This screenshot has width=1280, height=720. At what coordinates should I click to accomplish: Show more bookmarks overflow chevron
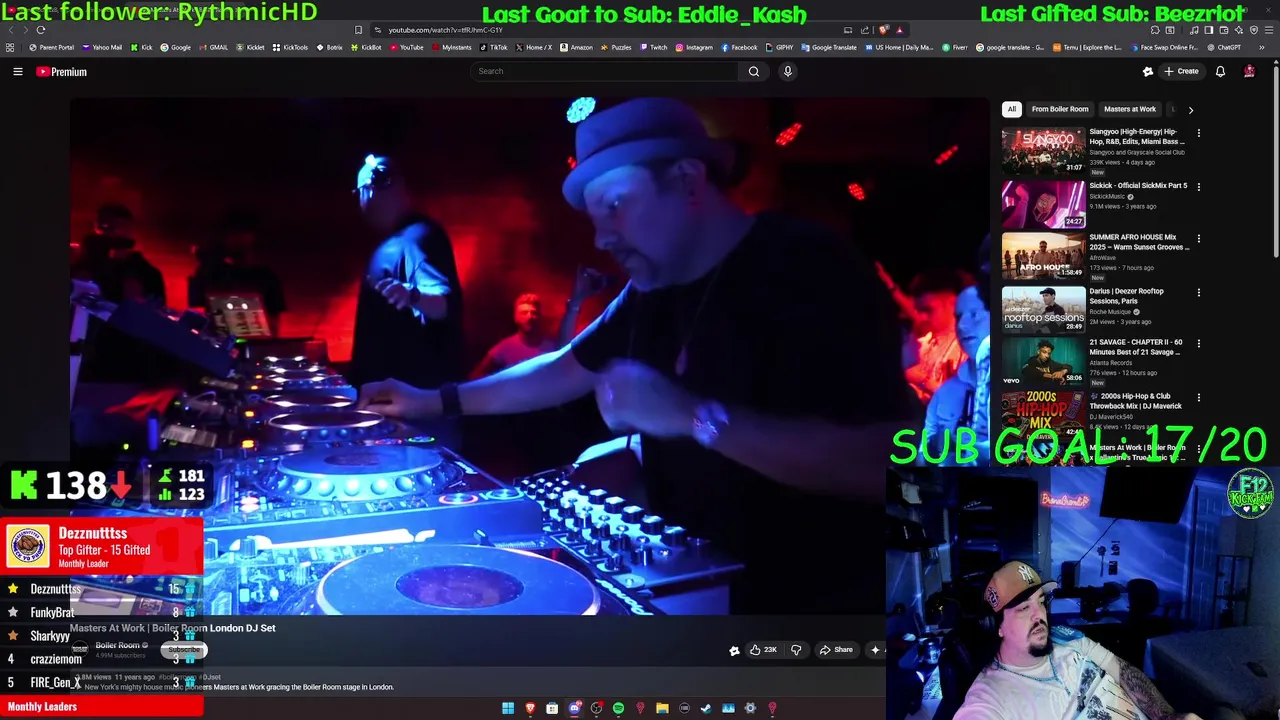[x=1262, y=47]
